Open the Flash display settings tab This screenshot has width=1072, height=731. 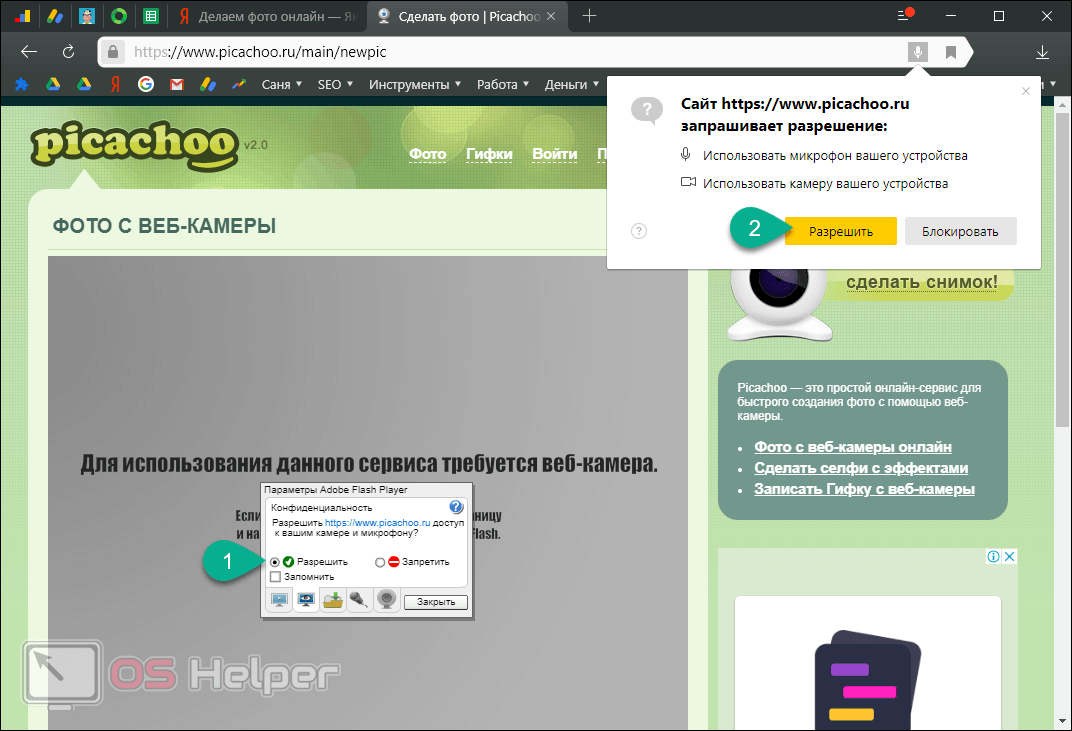click(279, 600)
